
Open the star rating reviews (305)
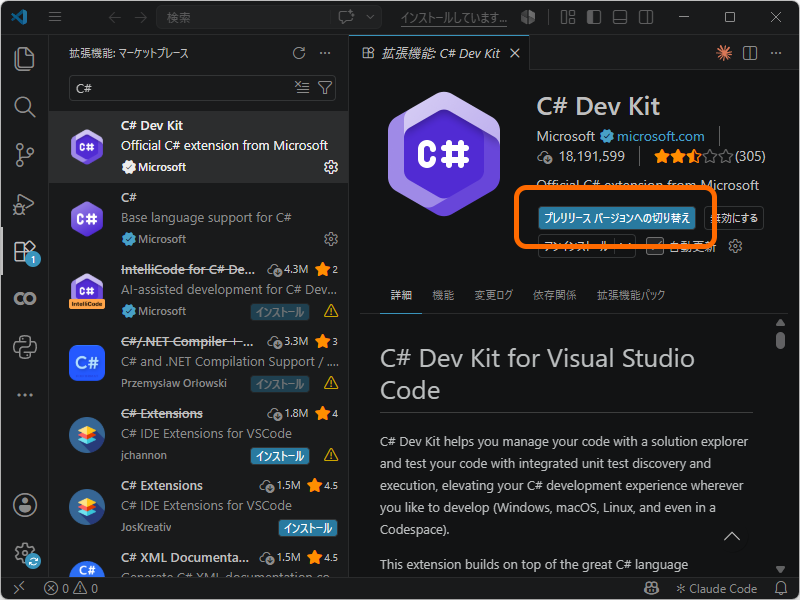(x=709, y=156)
